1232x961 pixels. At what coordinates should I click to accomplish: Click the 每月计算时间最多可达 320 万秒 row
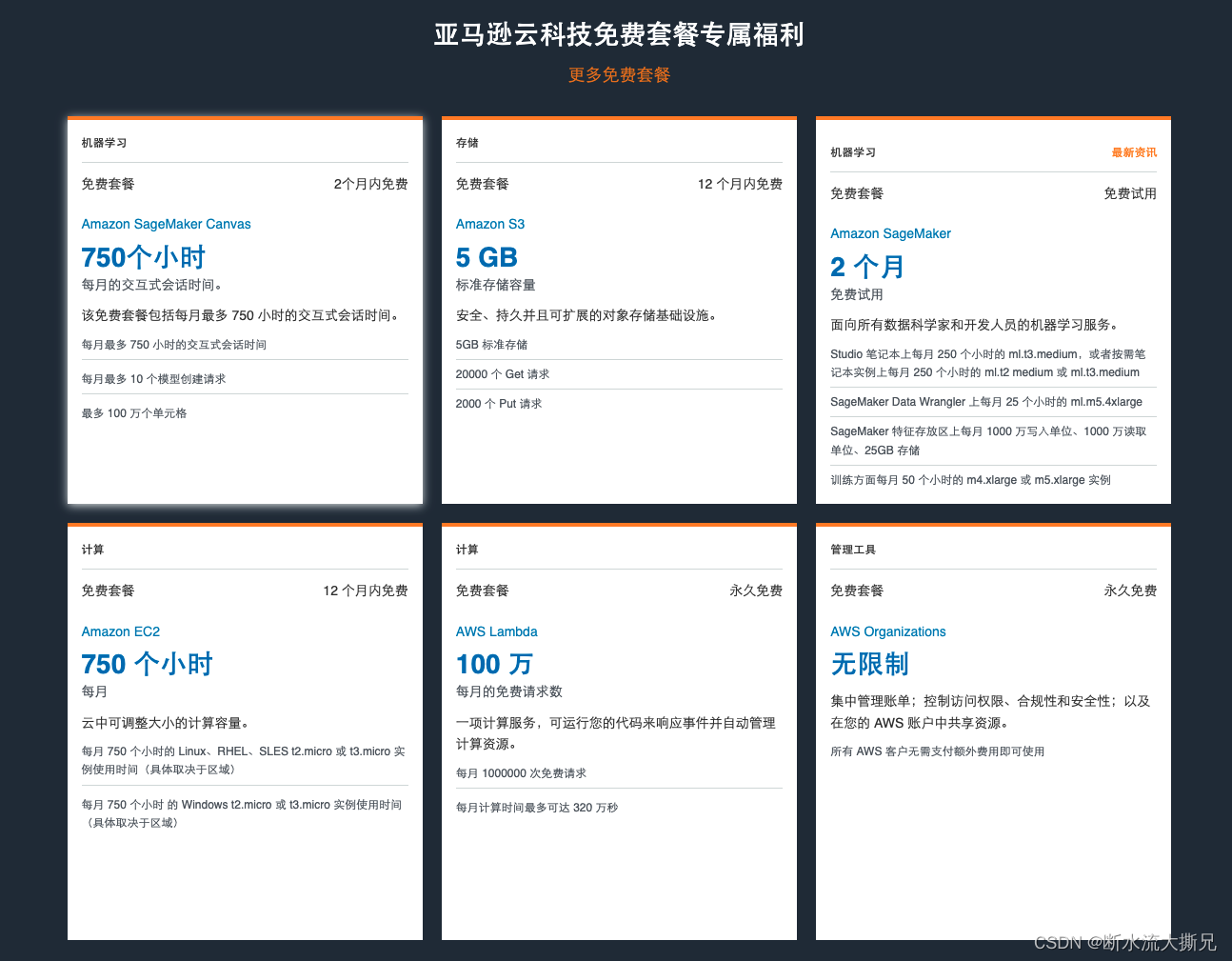619,808
